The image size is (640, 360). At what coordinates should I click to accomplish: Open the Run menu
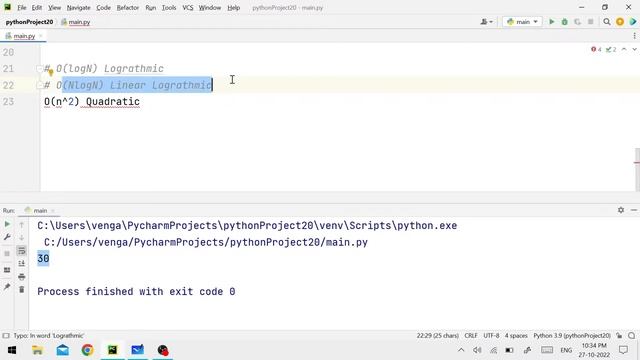point(151,7)
